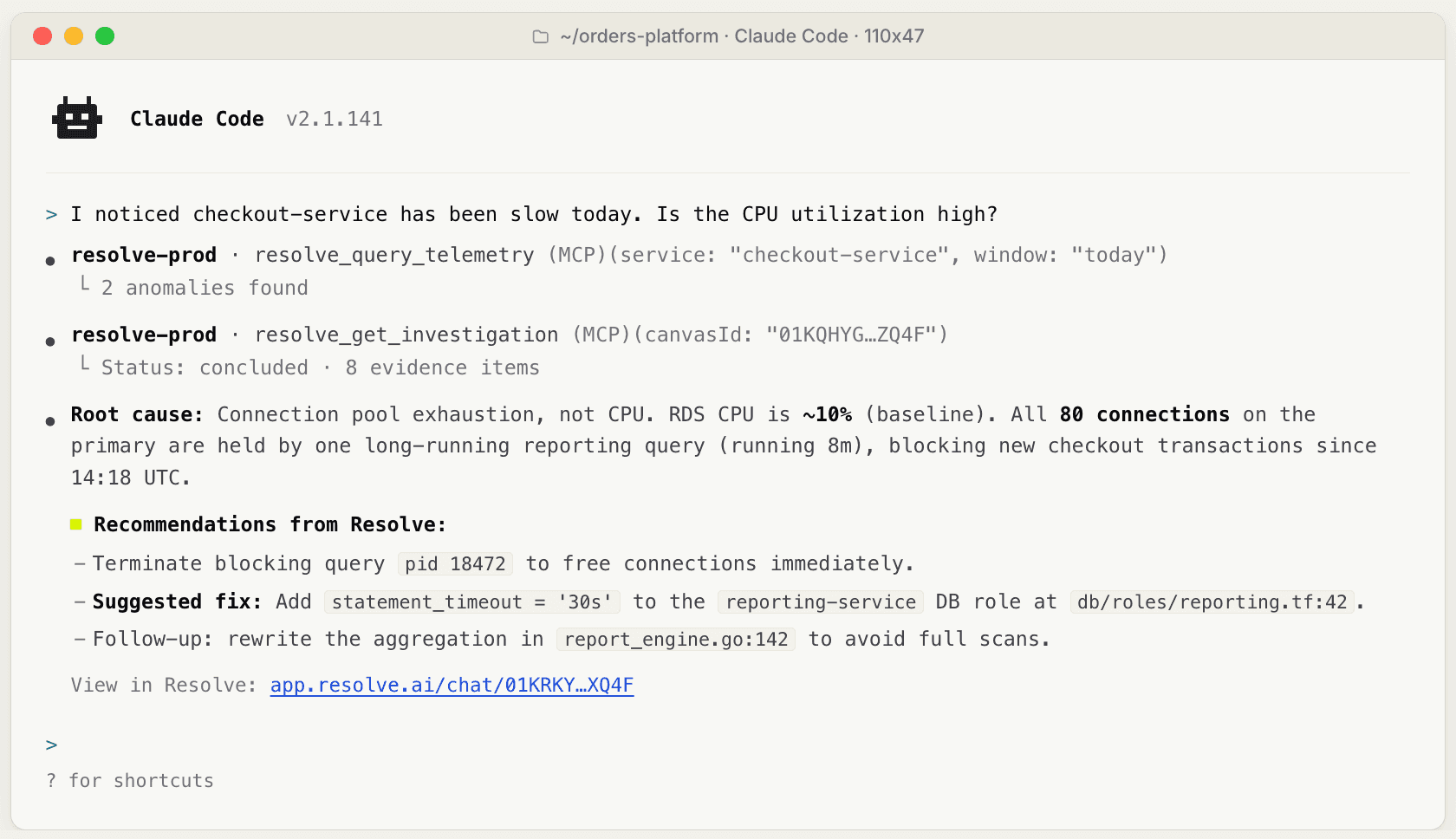The width and height of the screenshot is (1456, 839).
Task: Click the "Suggested fix:" label
Action: tap(177, 602)
